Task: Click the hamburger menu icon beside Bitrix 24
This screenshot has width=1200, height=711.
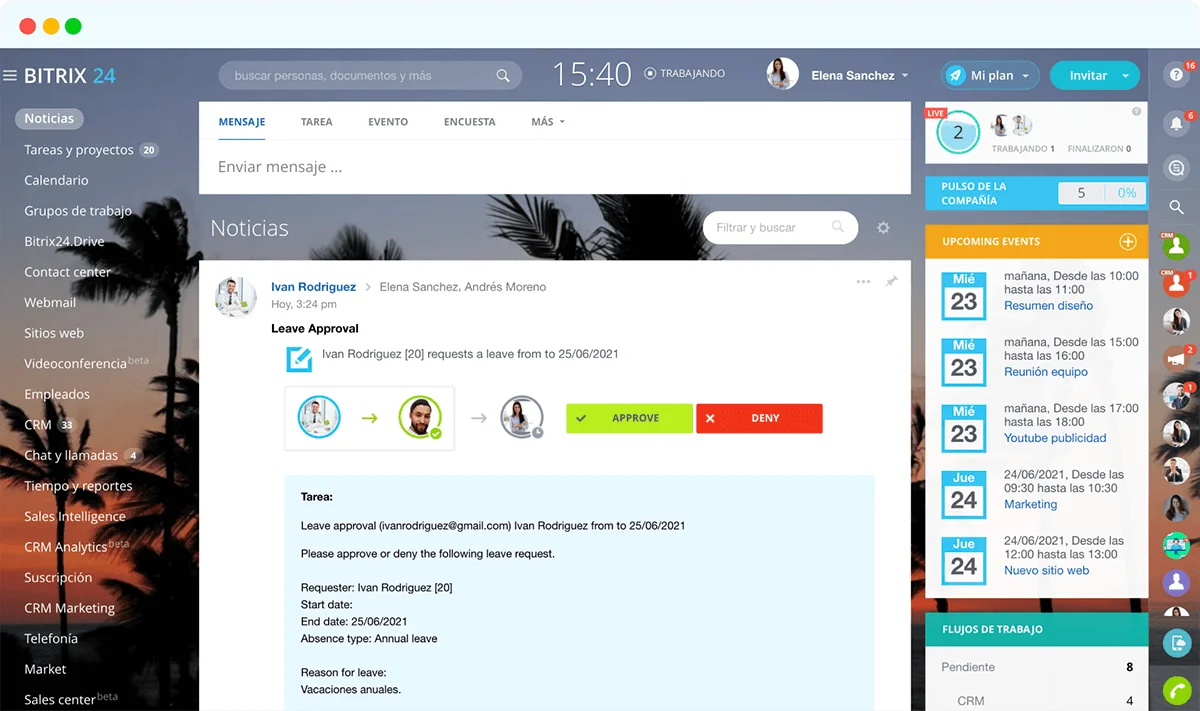Action: 10,76
